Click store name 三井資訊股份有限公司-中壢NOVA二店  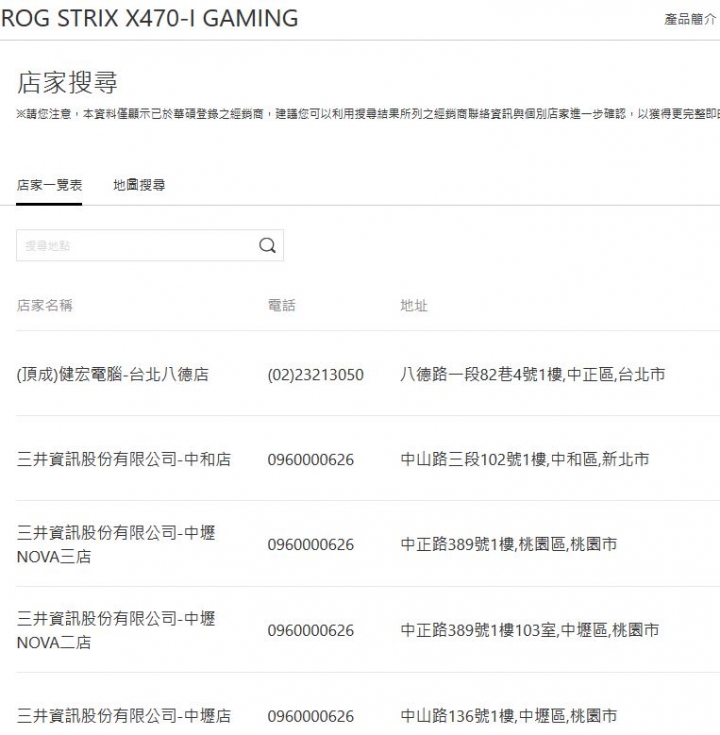tap(116, 630)
